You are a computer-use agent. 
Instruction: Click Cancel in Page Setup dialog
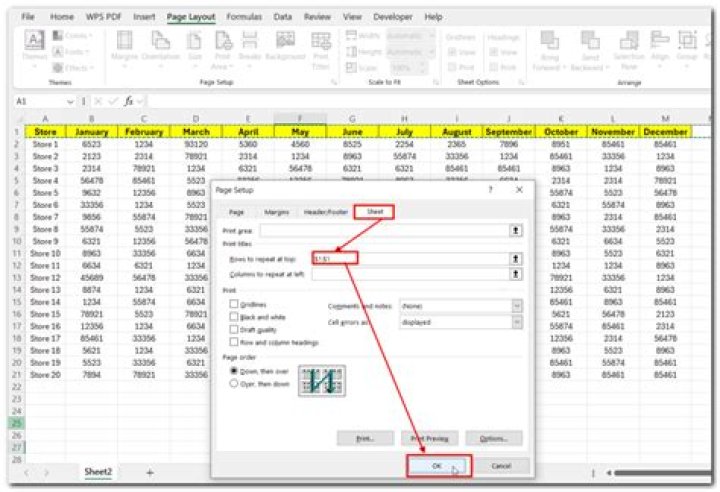(x=501, y=466)
